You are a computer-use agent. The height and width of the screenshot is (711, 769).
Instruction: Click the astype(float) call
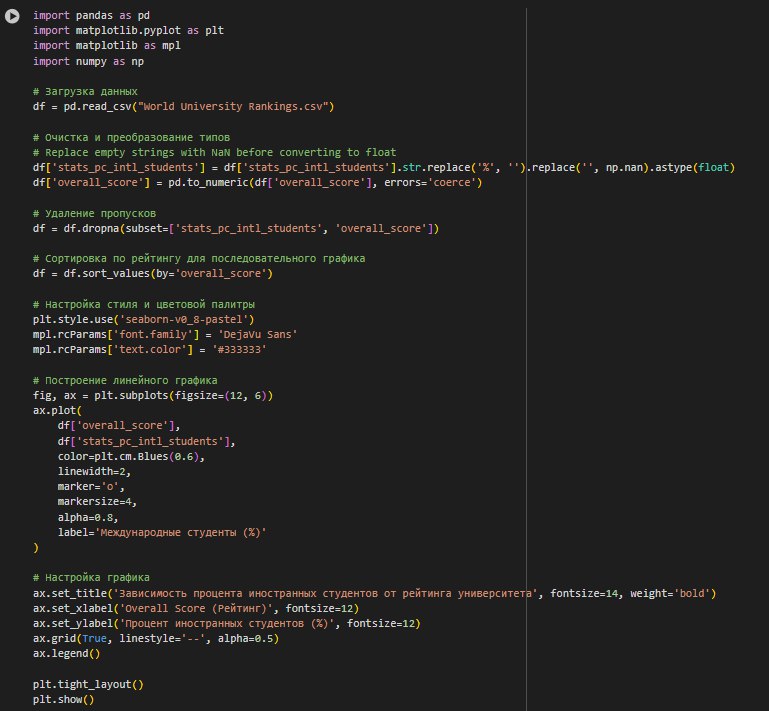tap(695, 168)
